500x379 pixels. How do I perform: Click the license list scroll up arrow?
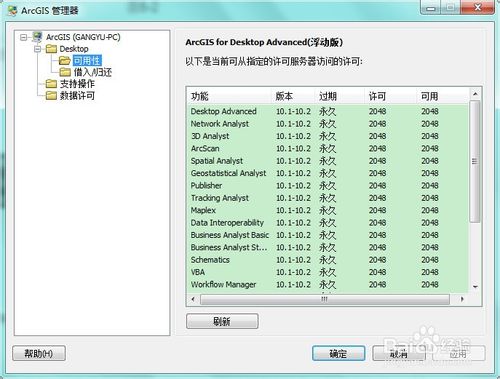[x=475, y=94]
